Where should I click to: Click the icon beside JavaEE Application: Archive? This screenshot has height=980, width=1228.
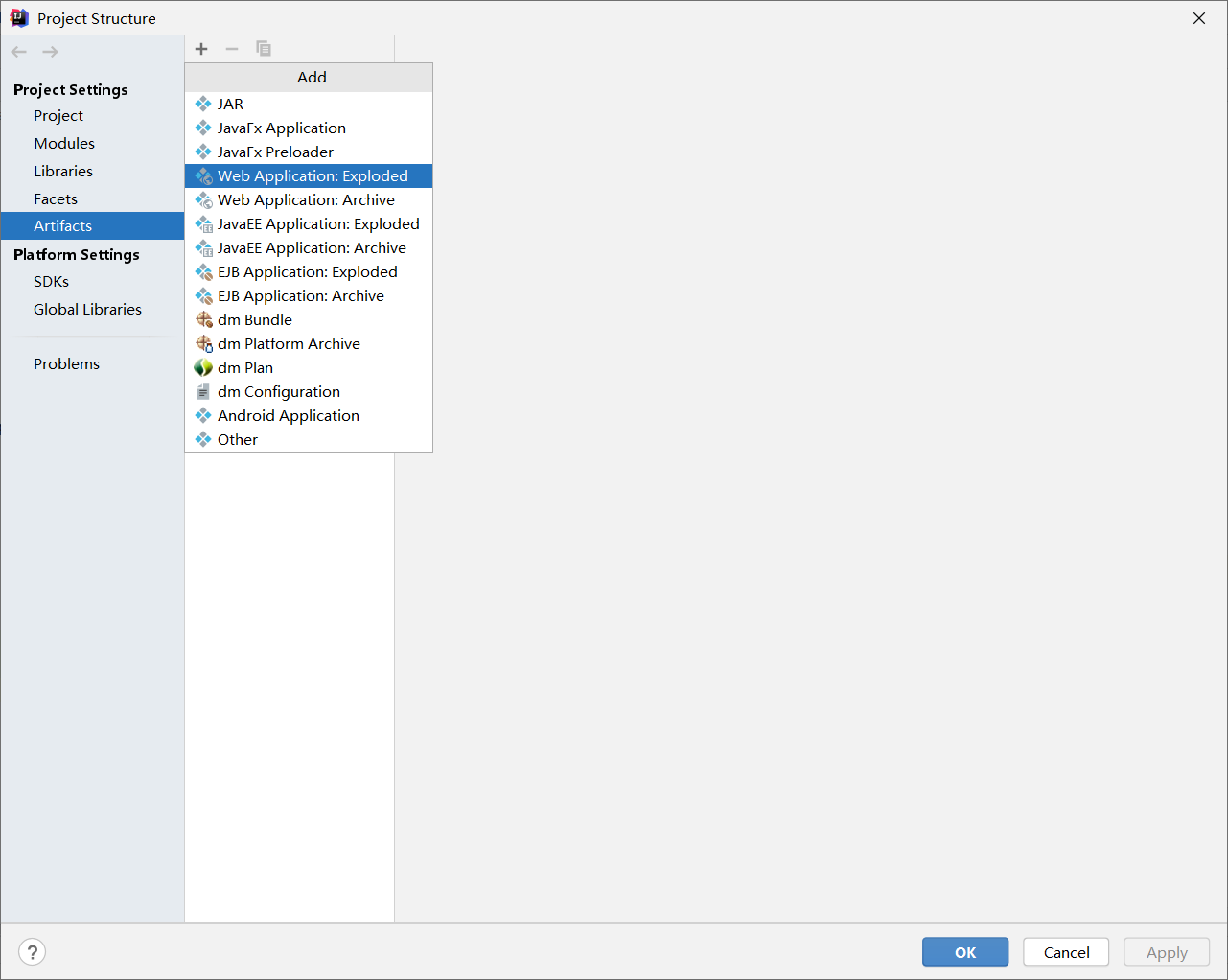point(204,248)
